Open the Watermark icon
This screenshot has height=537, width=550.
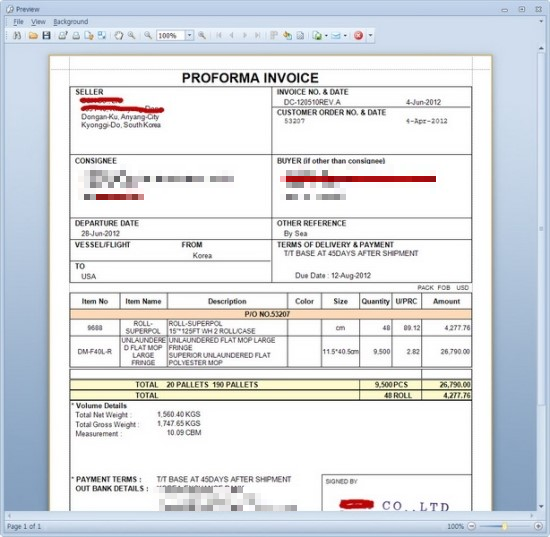[300, 35]
